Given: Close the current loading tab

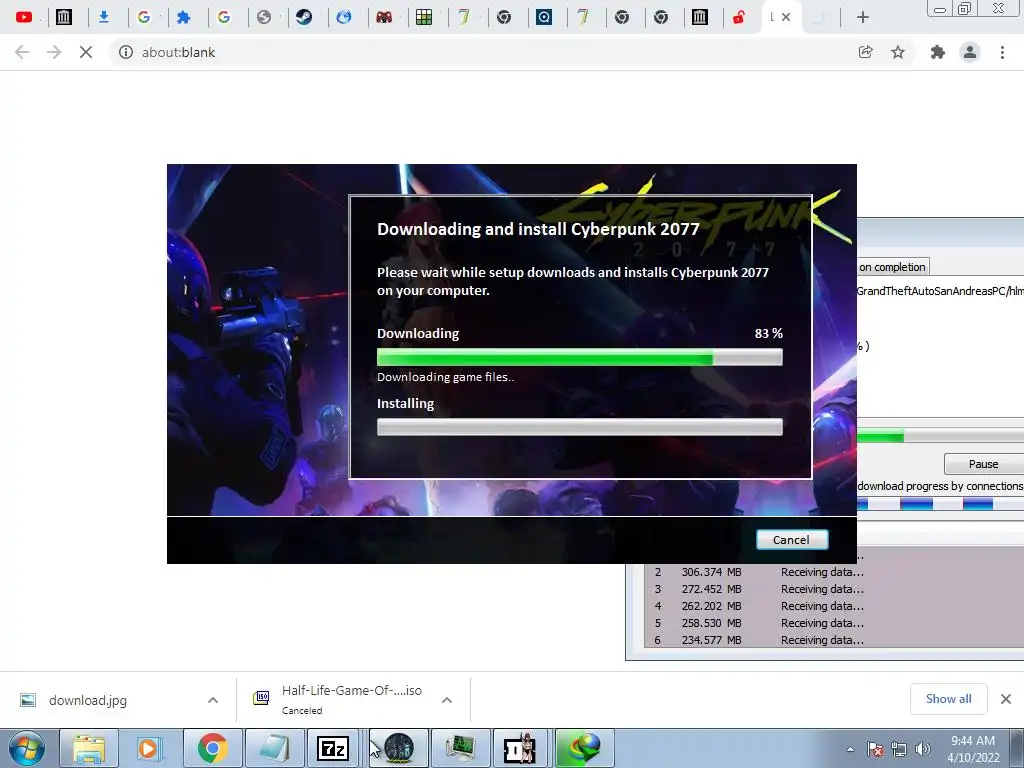Looking at the screenshot, I should tap(786, 17).
